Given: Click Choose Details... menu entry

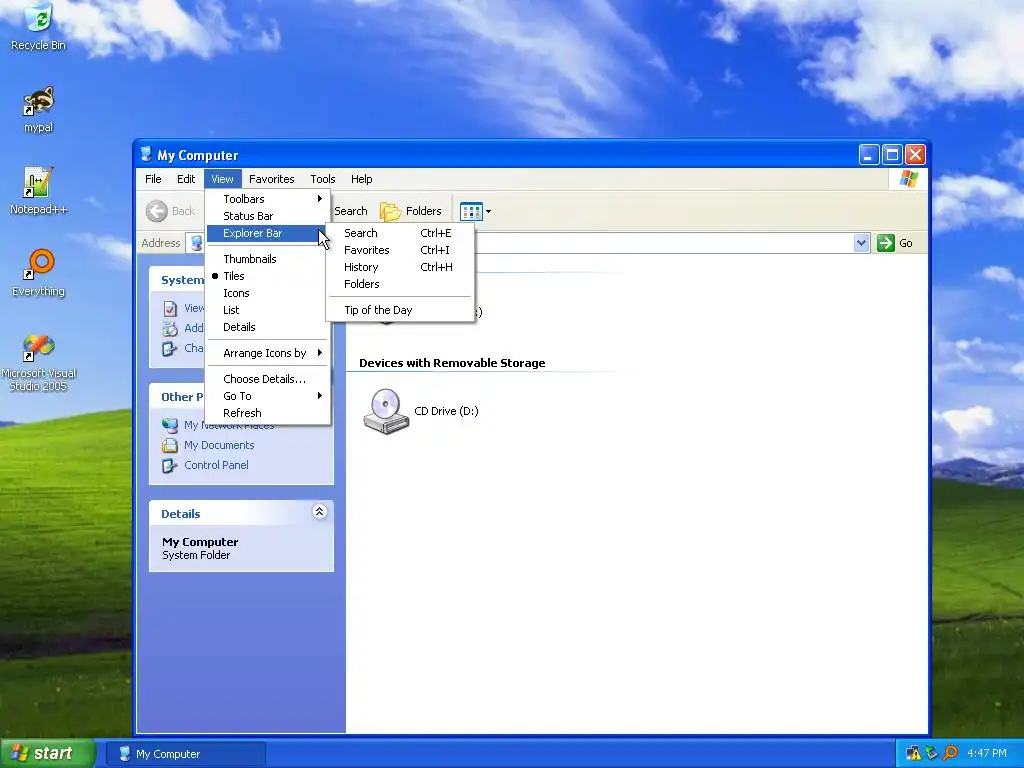Looking at the screenshot, I should coord(268,379).
